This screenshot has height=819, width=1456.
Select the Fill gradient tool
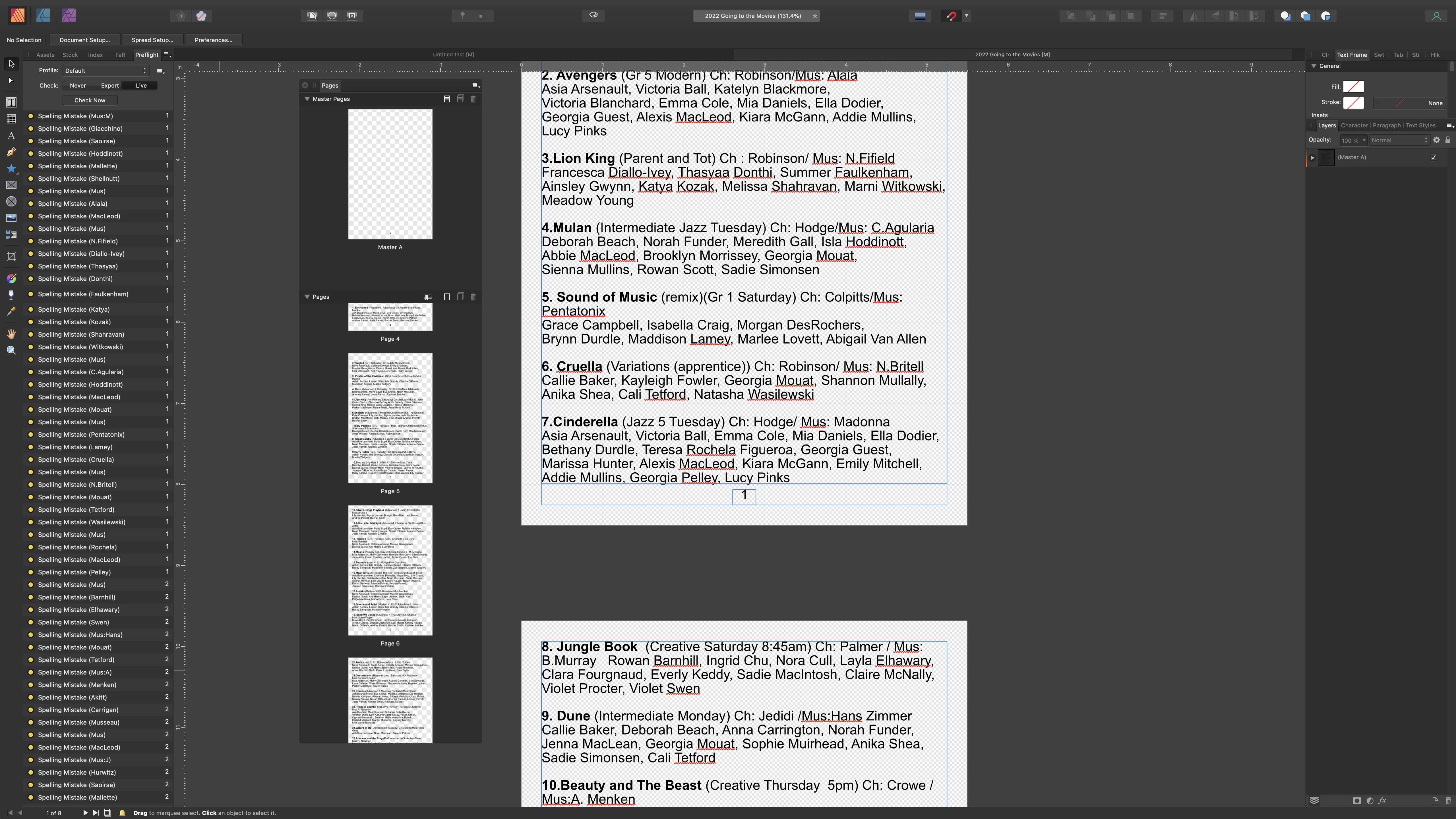pyautogui.click(x=11, y=279)
